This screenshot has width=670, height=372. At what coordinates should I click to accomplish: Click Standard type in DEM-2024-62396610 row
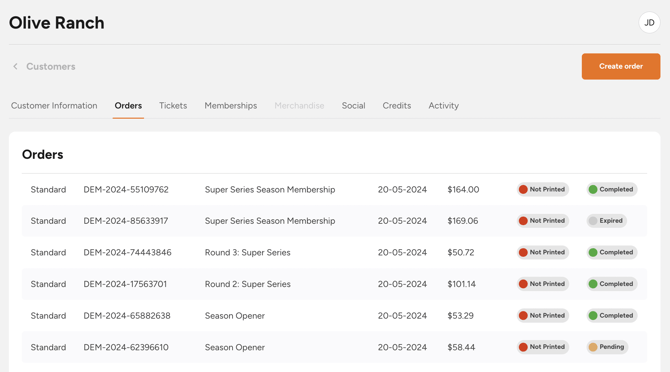tap(48, 347)
